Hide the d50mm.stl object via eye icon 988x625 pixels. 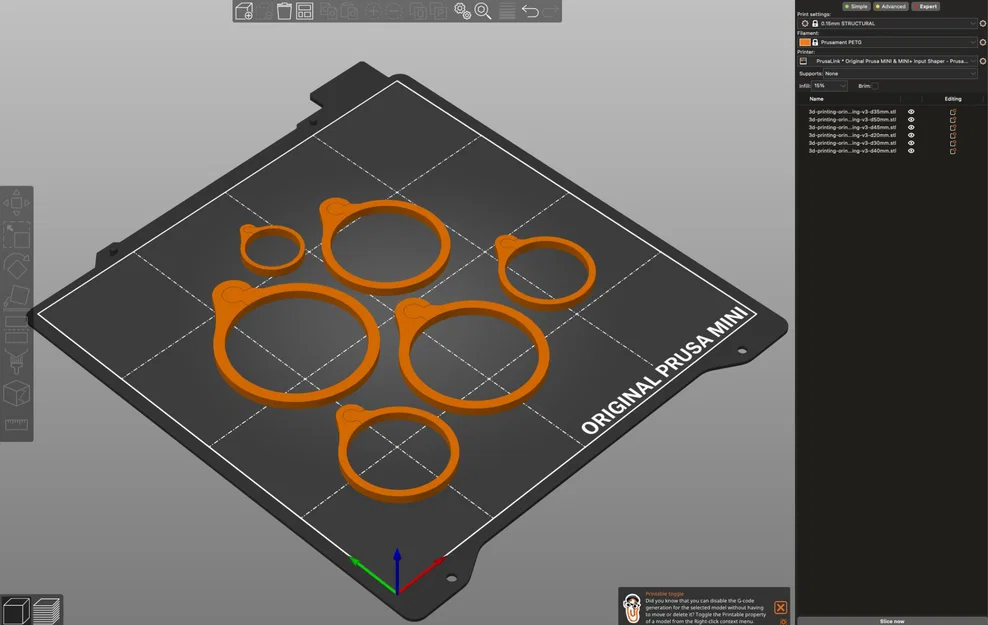pos(911,120)
